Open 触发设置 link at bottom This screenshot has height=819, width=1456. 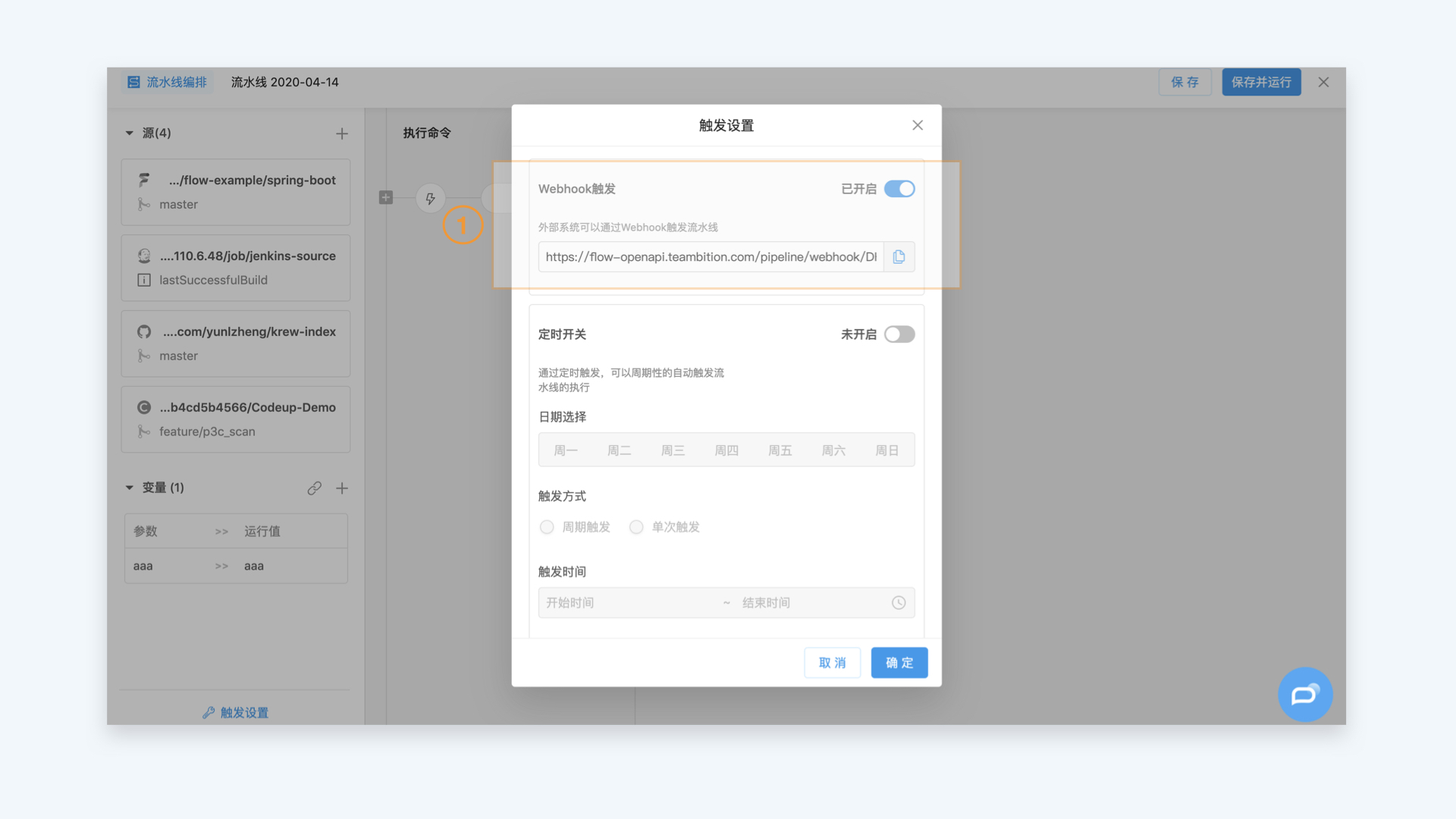pos(236,713)
